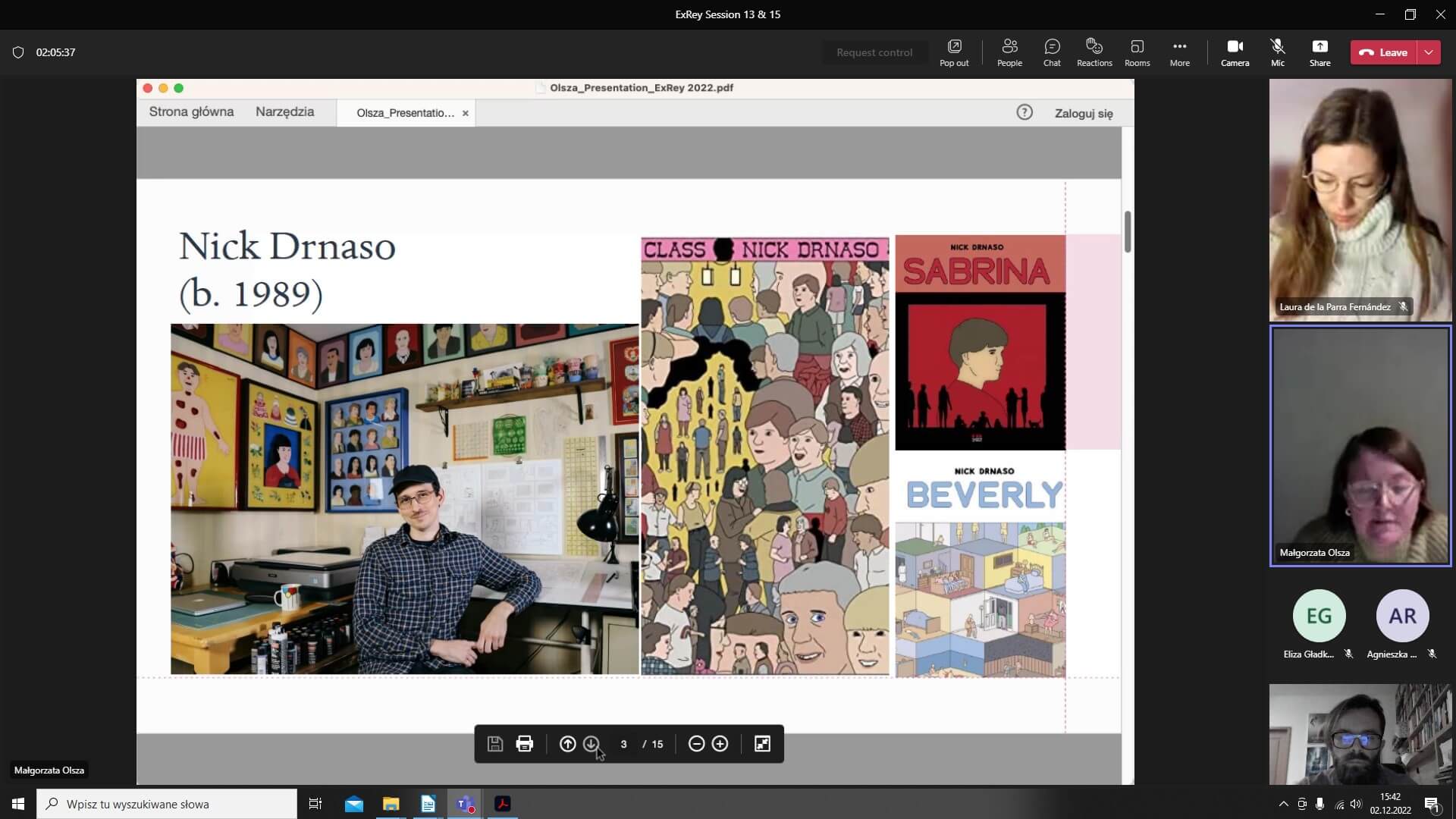Click the Wi-Fi network tray icon
This screenshot has width=1456, height=819.
click(1339, 804)
